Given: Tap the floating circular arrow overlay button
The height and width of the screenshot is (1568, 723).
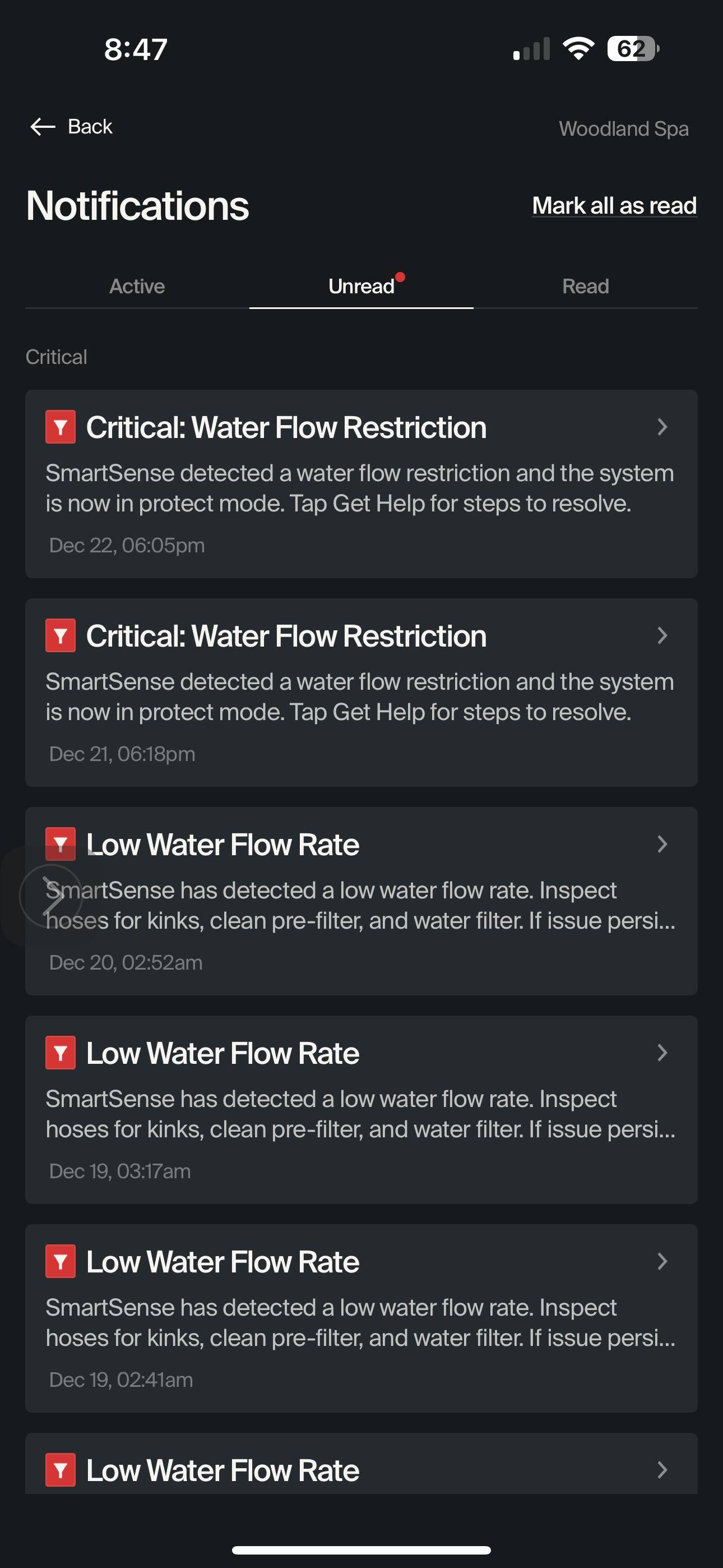Looking at the screenshot, I should click(x=51, y=896).
